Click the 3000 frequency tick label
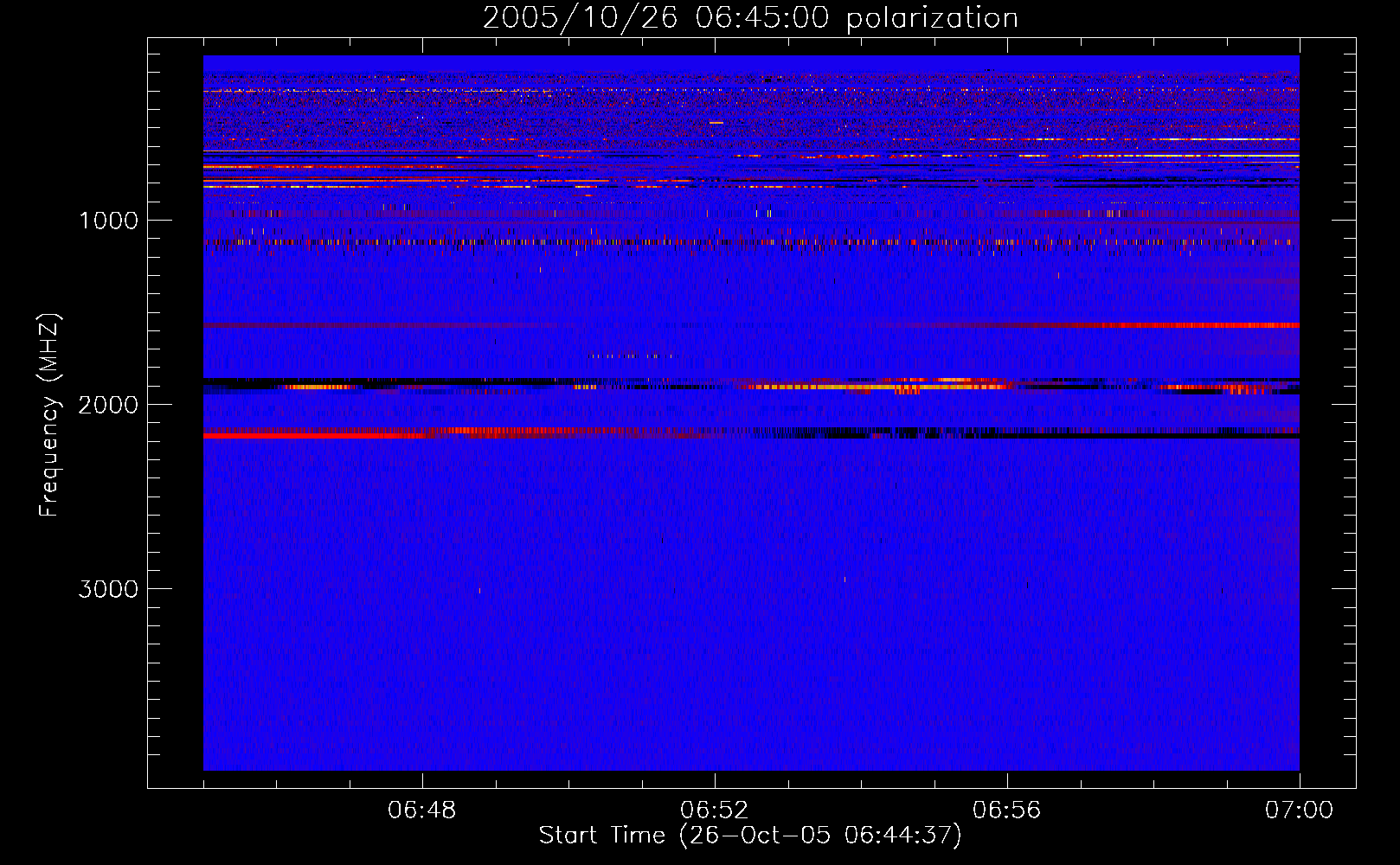The height and width of the screenshot is (865, 1400). tap(108, 589)
